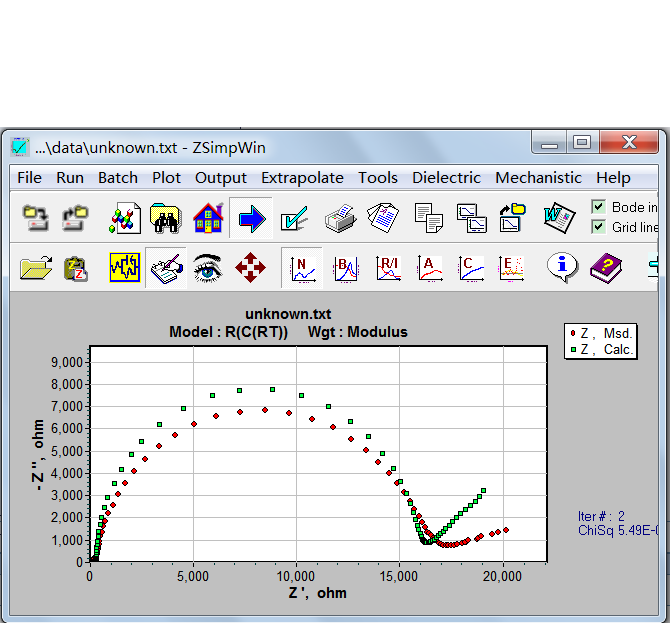Open the purple help book icon

point(606,268)
